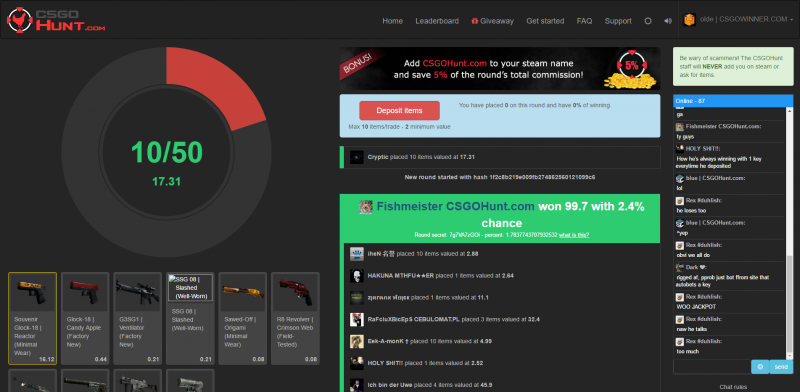This screenshot has width=800, height=392.
Task: Focus the chat message input field
Action: 712,366
